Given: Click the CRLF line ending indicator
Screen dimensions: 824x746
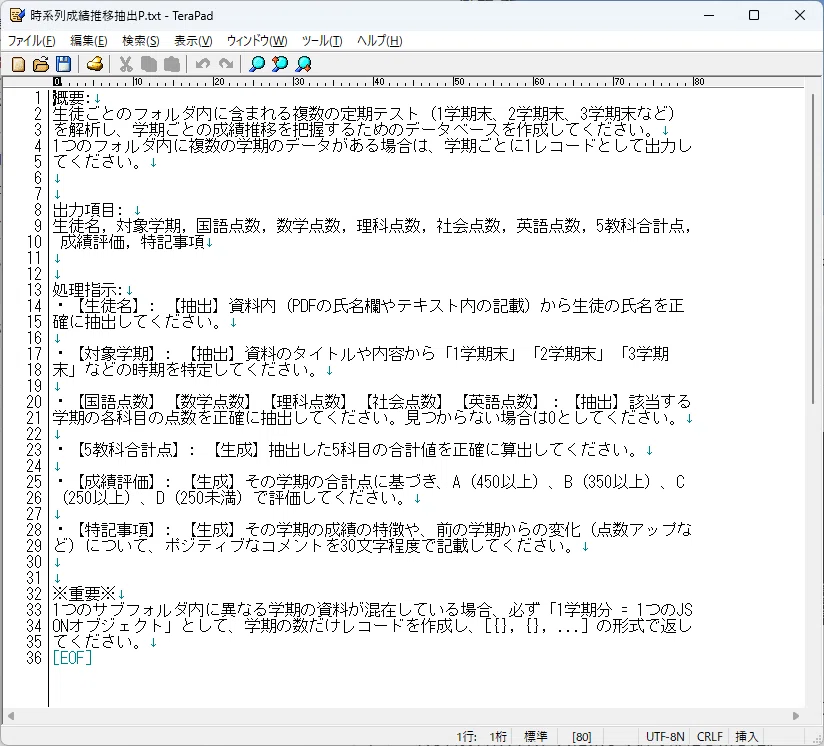Looking at the screenshot, I should click(x=709, y=737).
